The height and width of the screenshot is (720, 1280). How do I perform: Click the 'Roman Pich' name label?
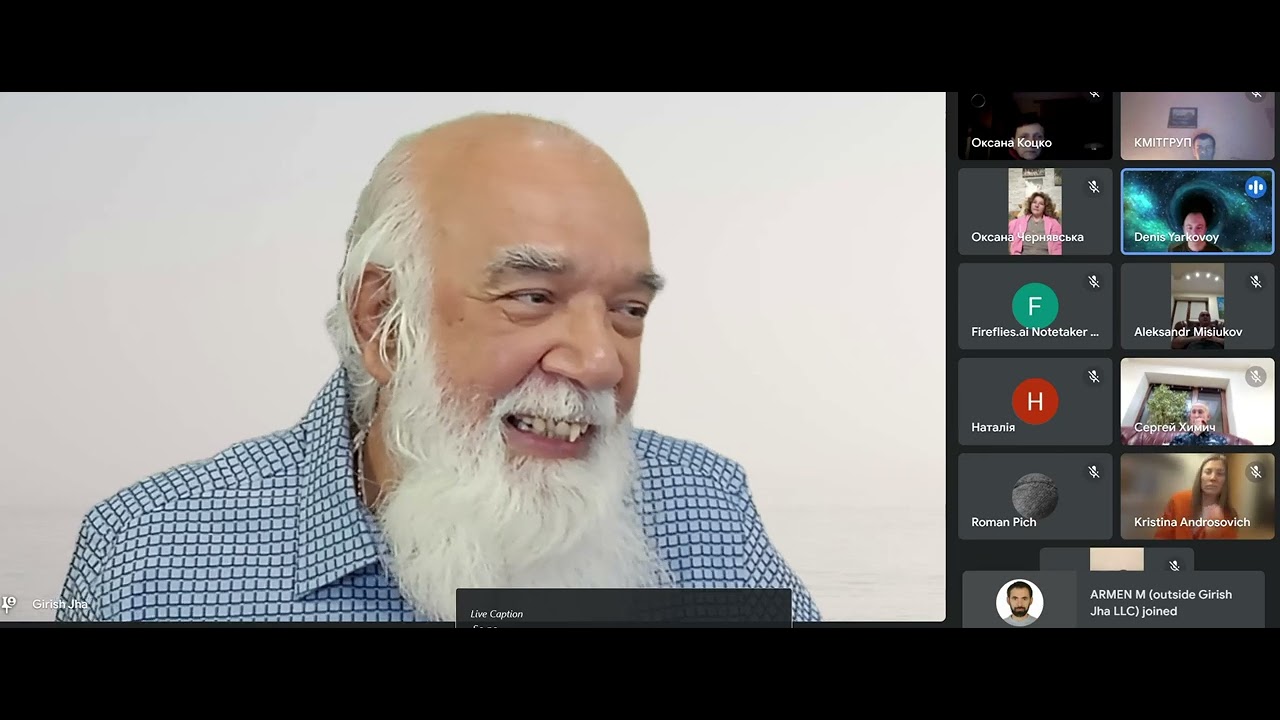(x=1003, y=522)
